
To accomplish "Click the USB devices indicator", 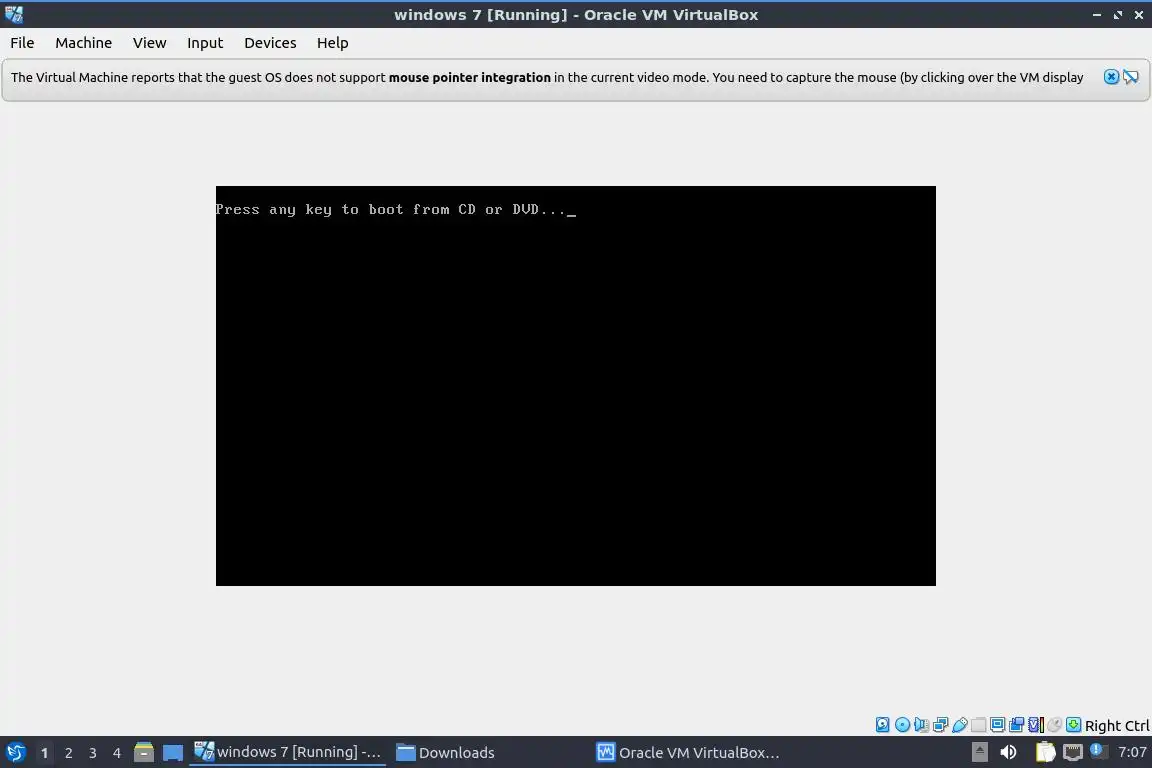I will pyautogui.click(x=960, y=725).
